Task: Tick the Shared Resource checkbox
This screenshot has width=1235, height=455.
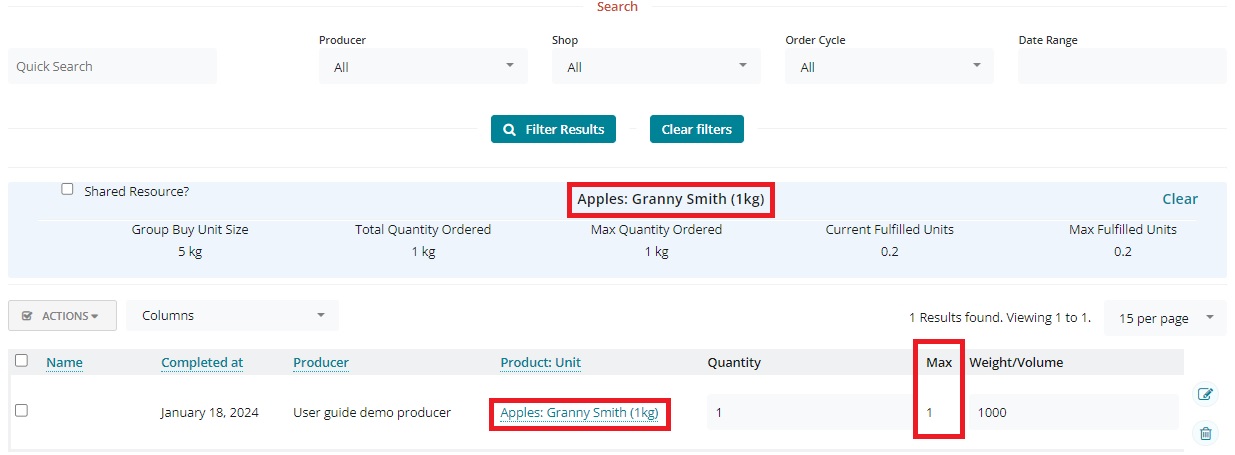Action: click(x=67, y=189)
